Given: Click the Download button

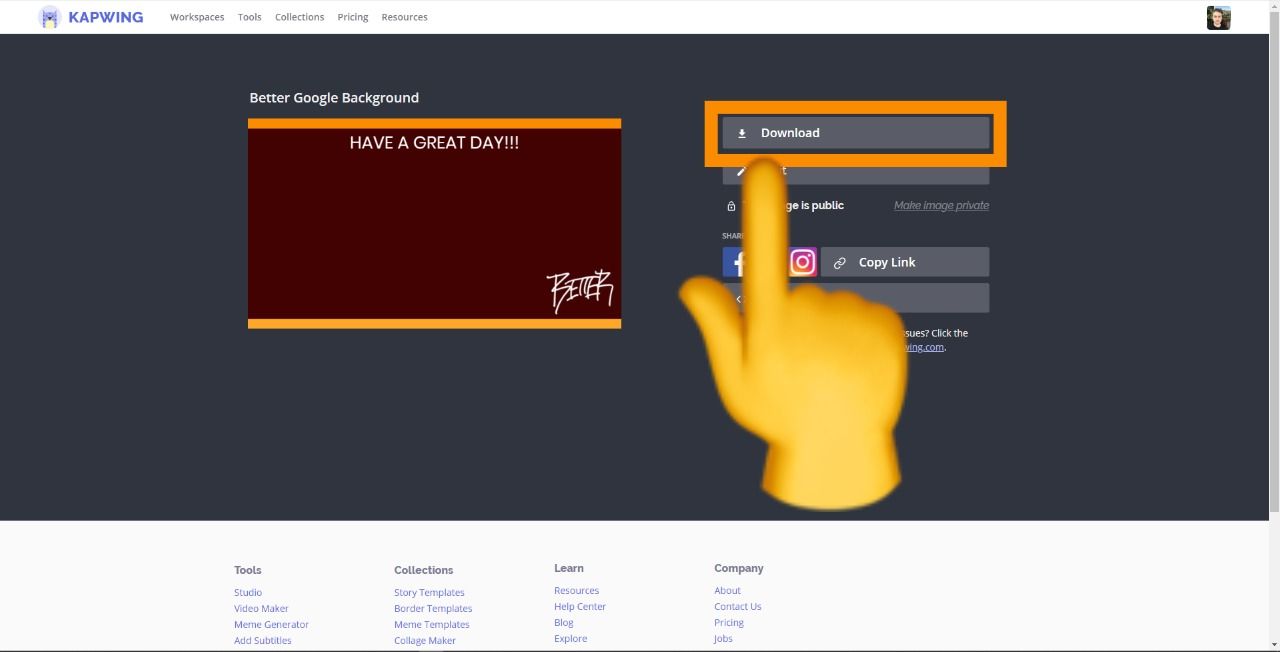Looking at the screenshot, I should click(855, 132).
